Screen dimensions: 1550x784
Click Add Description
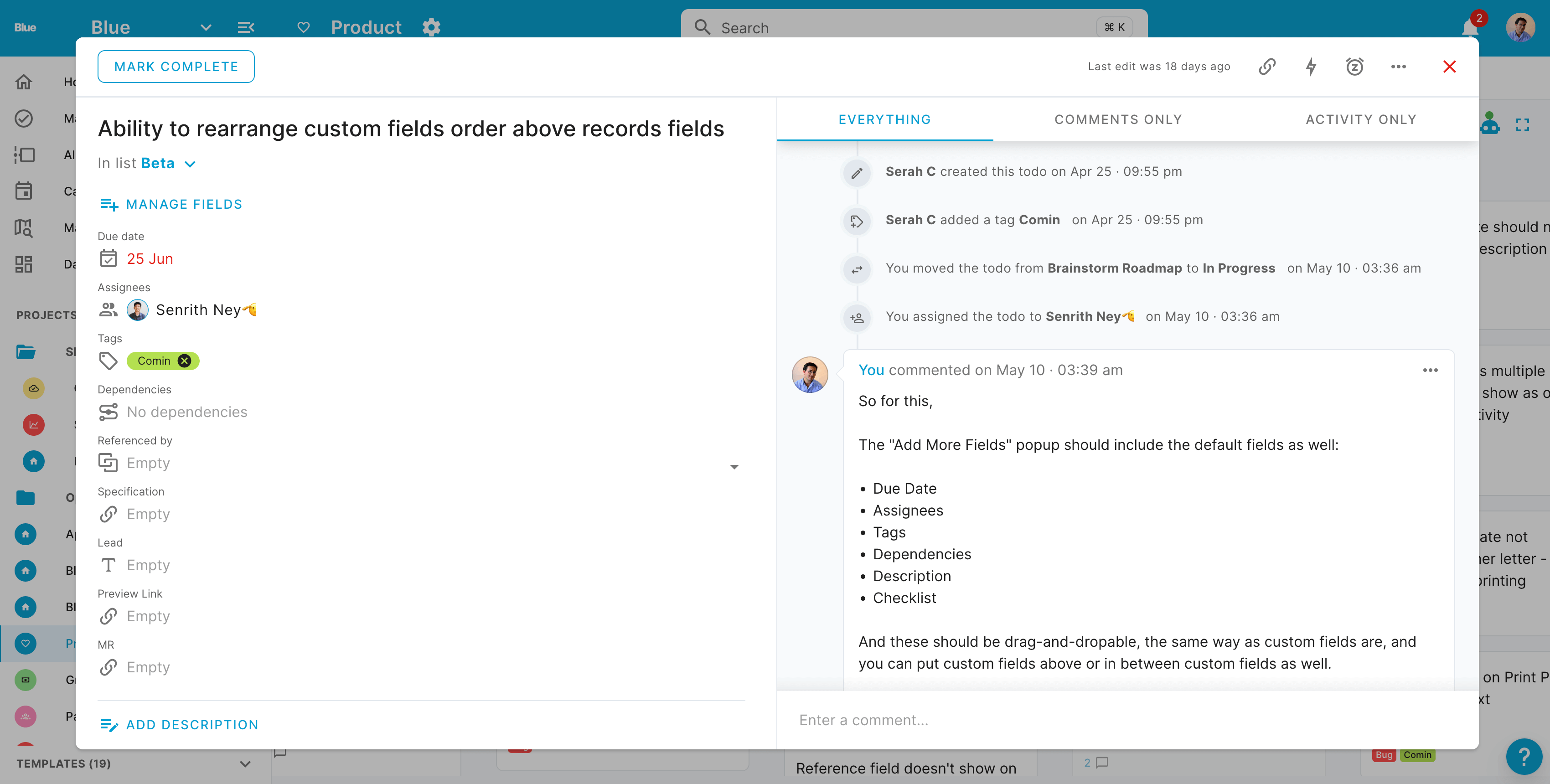click(179, 724)
